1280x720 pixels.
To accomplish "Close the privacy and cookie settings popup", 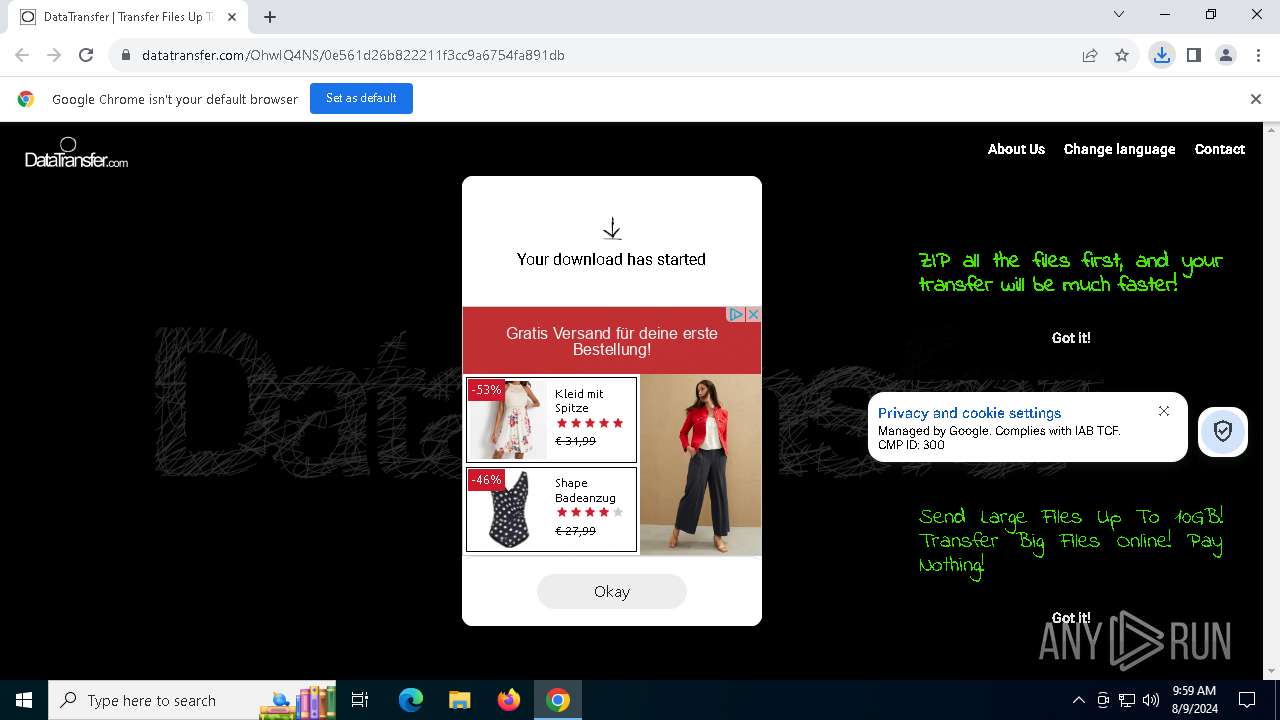I will 1164,411.
